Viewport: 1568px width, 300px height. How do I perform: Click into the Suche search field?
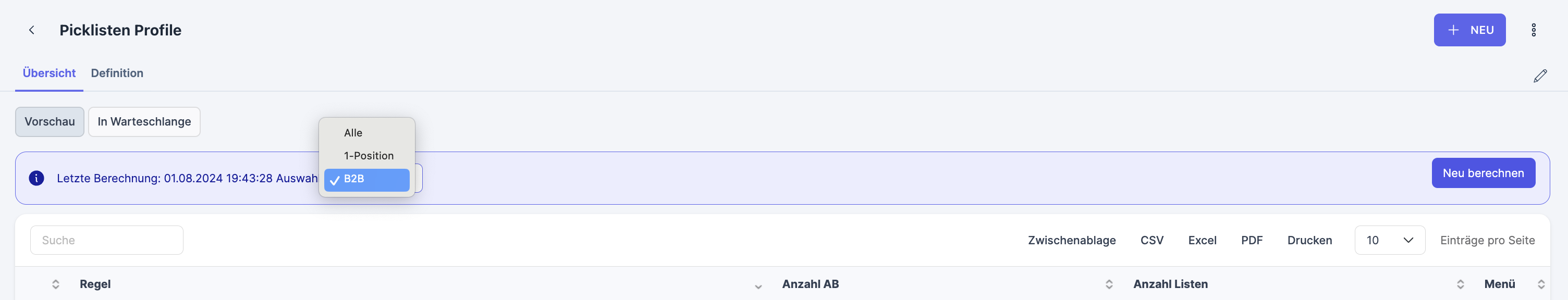(106, 241)
